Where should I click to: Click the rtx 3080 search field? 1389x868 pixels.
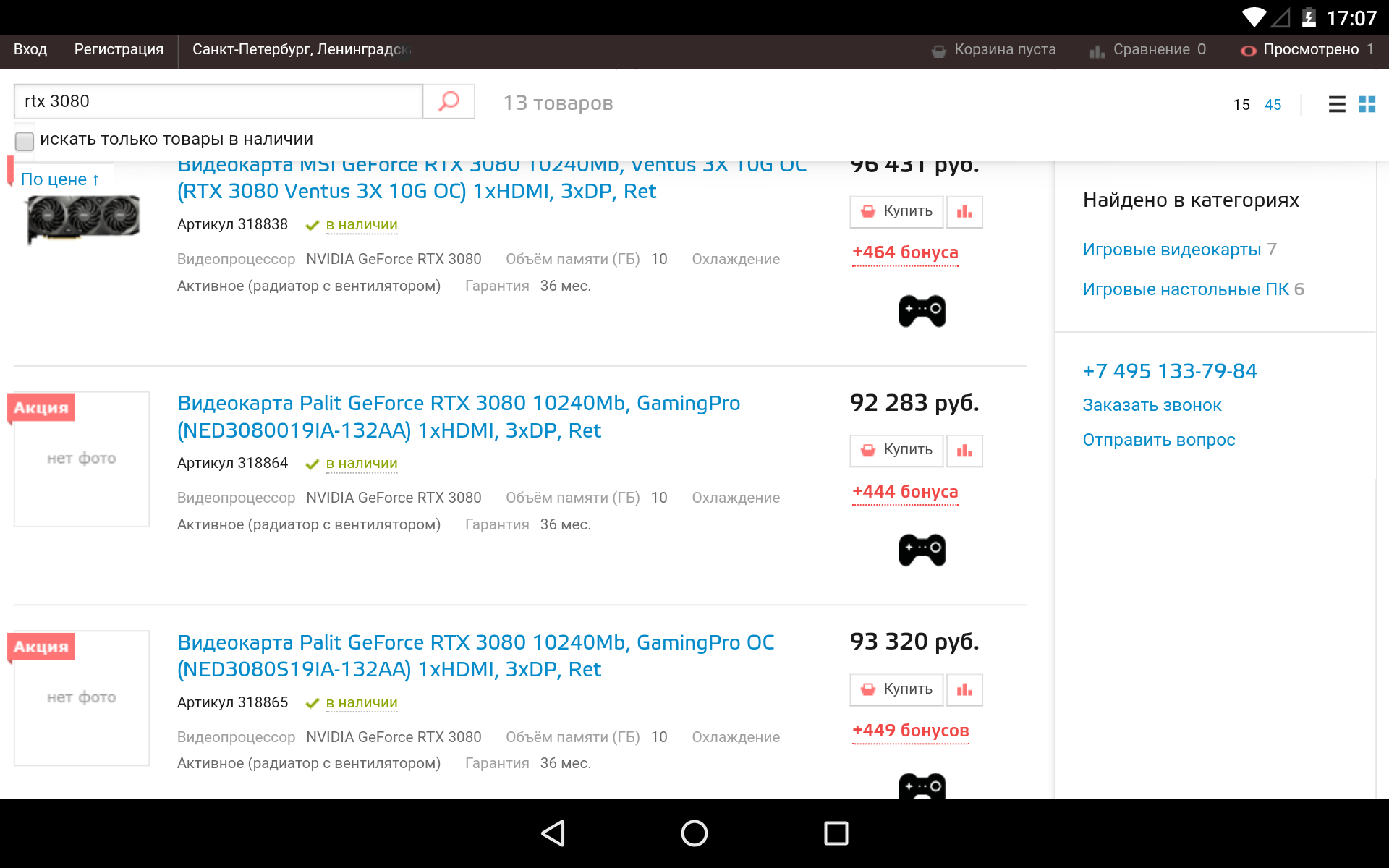click(217, 101)
